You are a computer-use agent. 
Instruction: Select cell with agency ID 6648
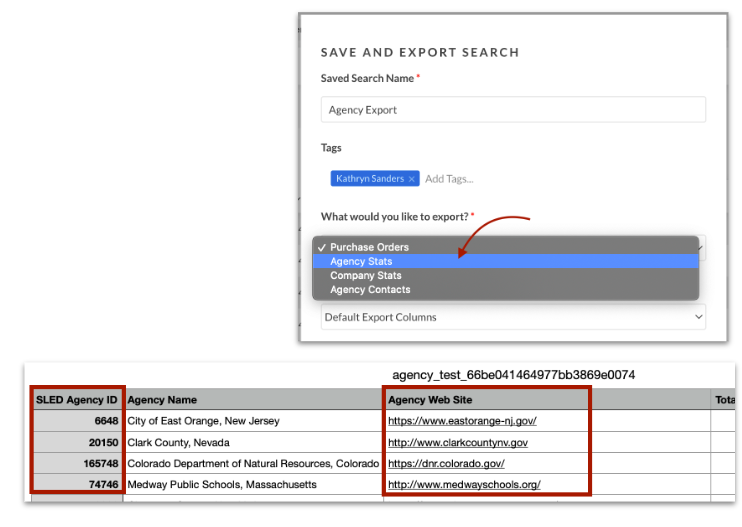pyautogui.click(x=77, y=421)
